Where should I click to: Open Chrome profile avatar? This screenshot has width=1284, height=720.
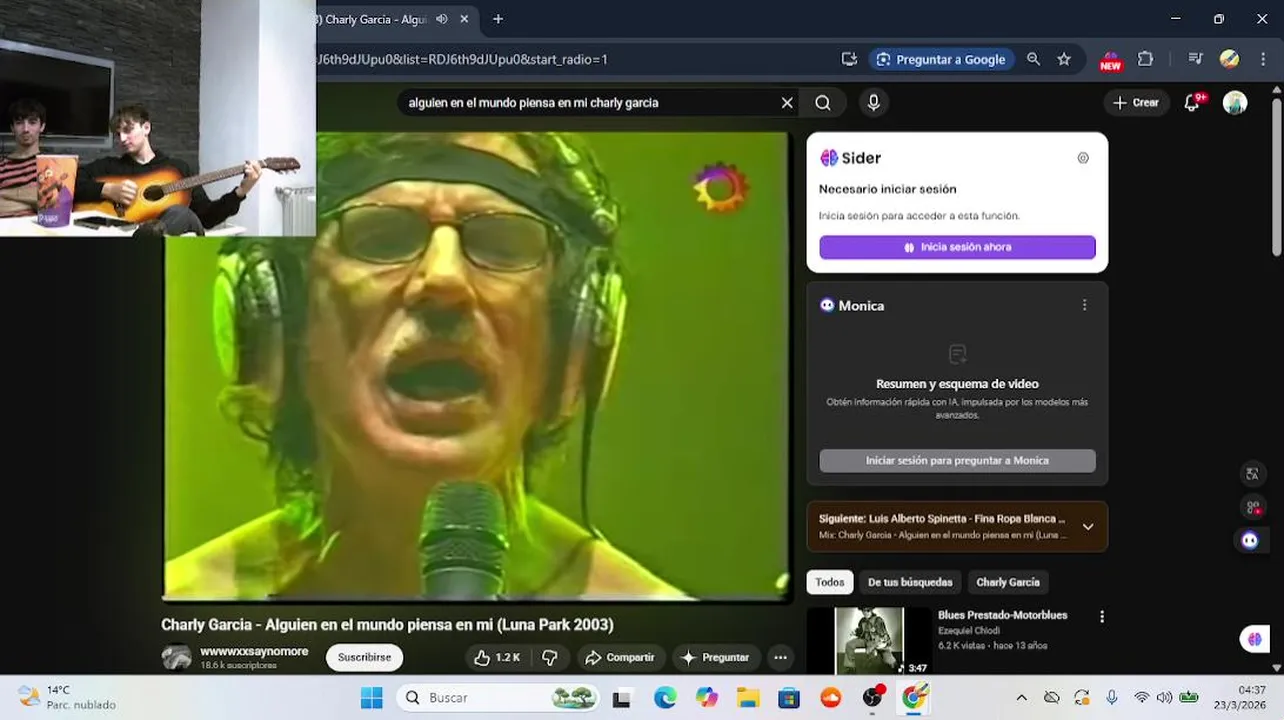(x=1229, y=59)
